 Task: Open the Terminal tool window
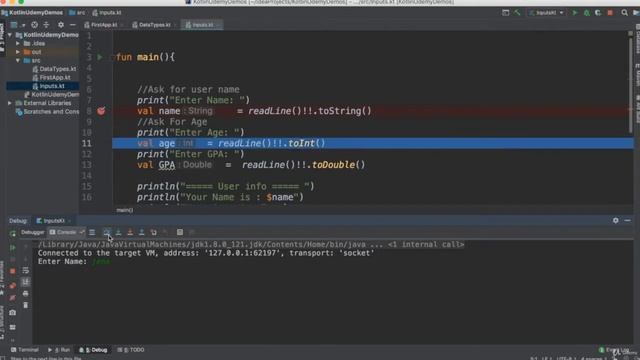[x=24, y=350]
